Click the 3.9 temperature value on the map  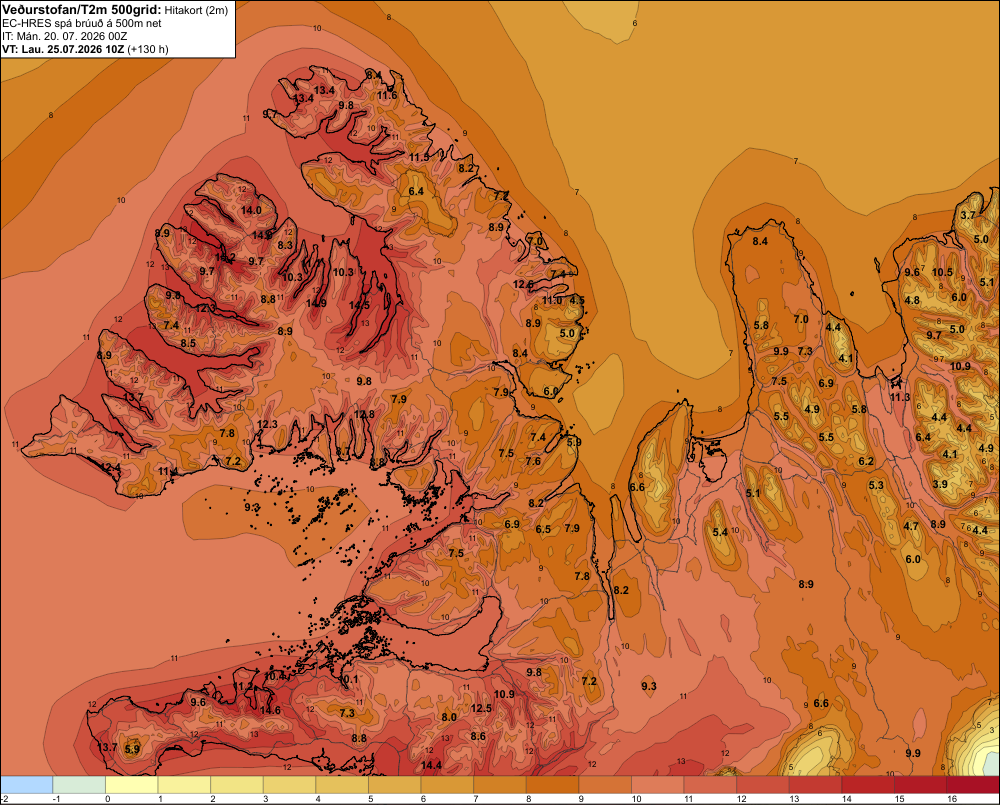pos(940,484)
